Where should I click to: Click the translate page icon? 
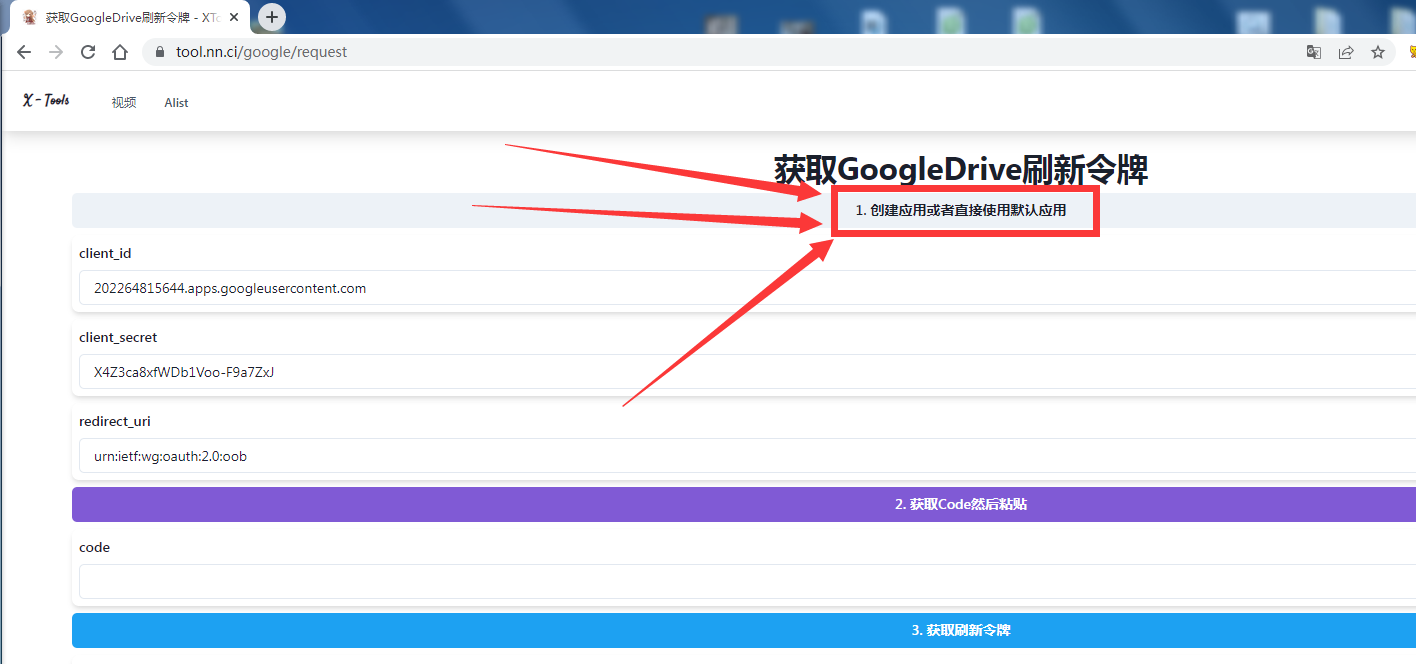1314,52
